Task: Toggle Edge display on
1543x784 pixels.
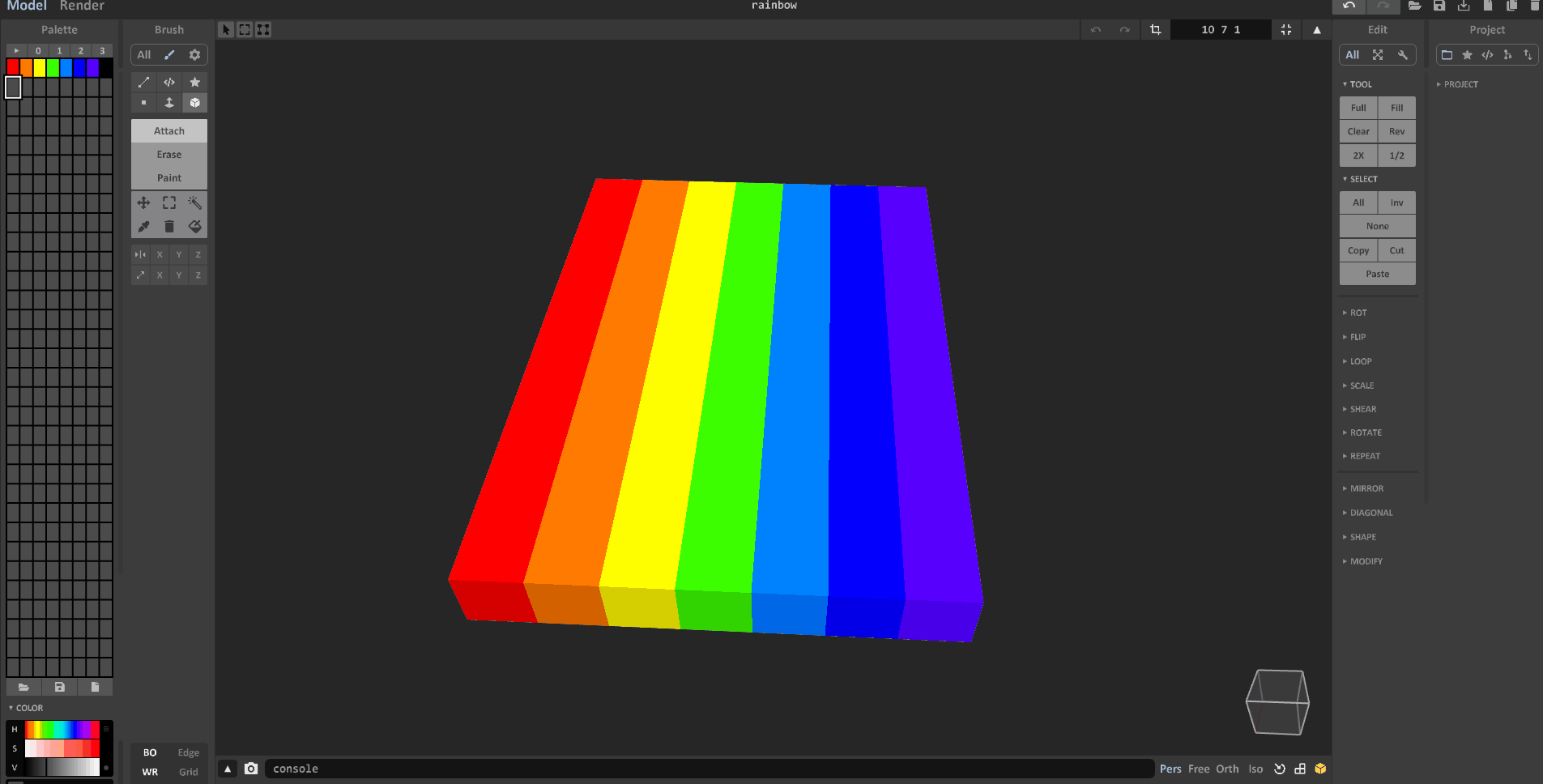Action: [x=189, y=752]
